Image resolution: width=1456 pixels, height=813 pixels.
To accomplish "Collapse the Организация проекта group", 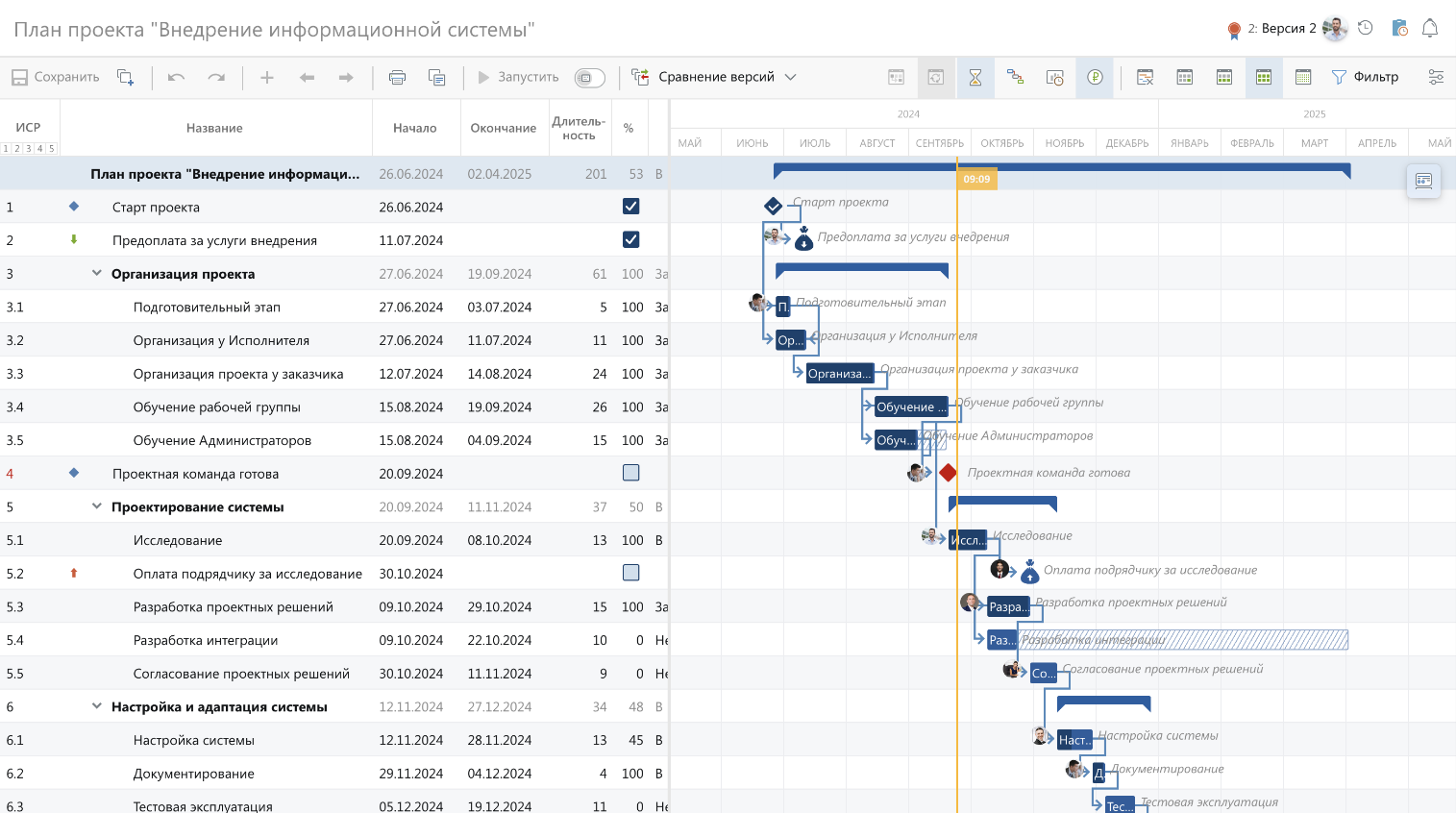I will [x=96, y=274].
